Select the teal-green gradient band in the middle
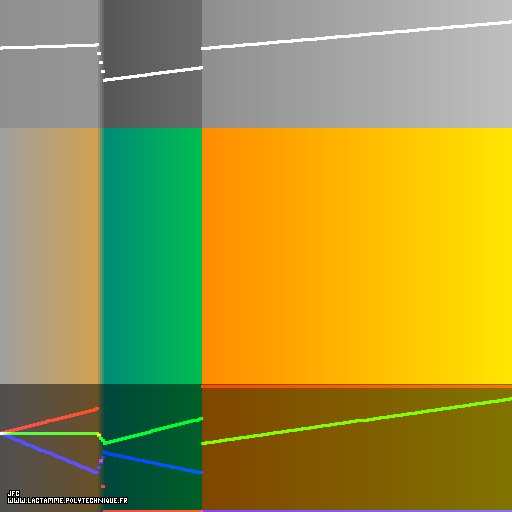This screenshot has width=512, height=512. pyautogui.click(x=152, y=256)
